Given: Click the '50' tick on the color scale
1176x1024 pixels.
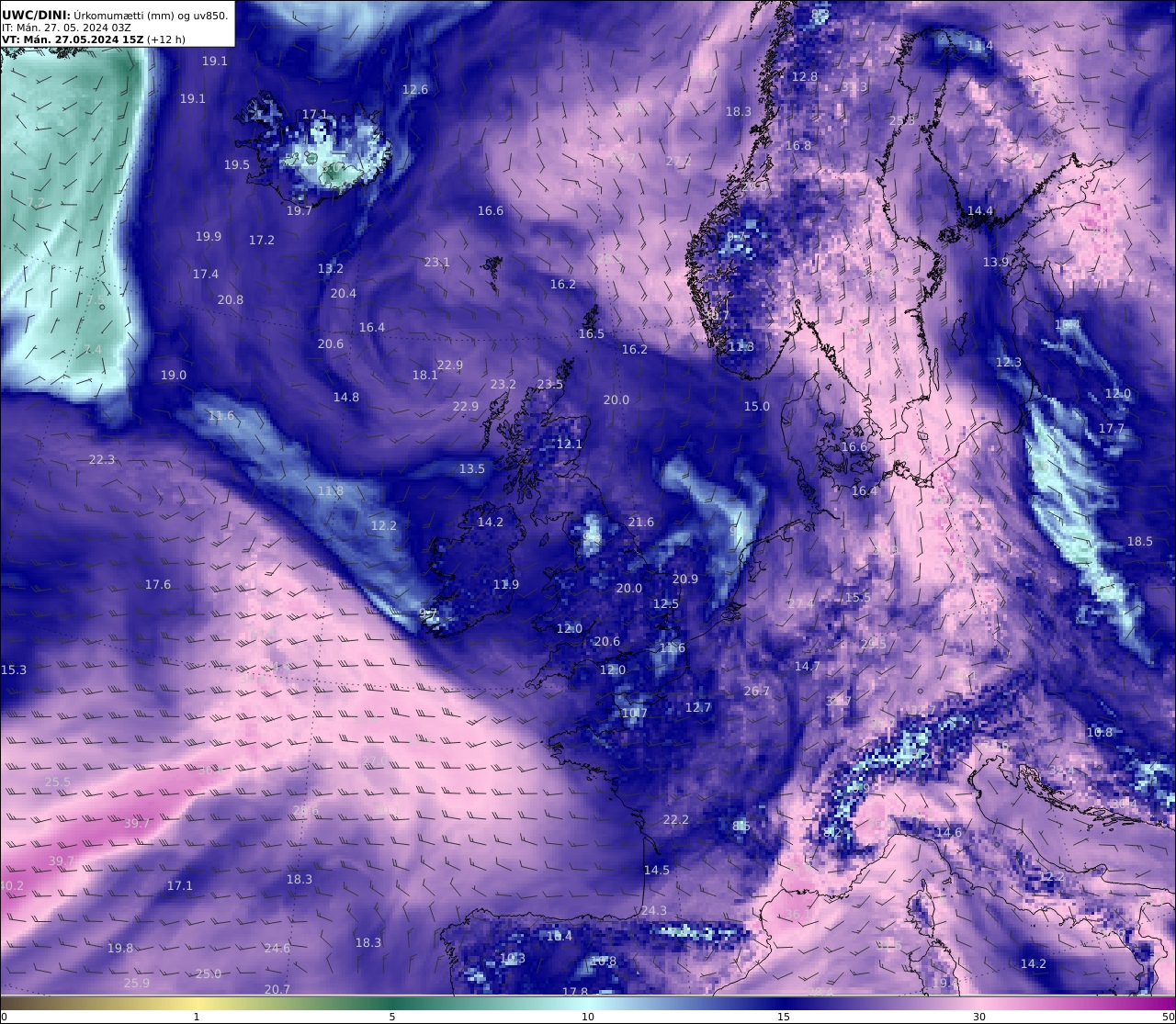Looking at the screenshot, I should [x=1169, y=1017].
